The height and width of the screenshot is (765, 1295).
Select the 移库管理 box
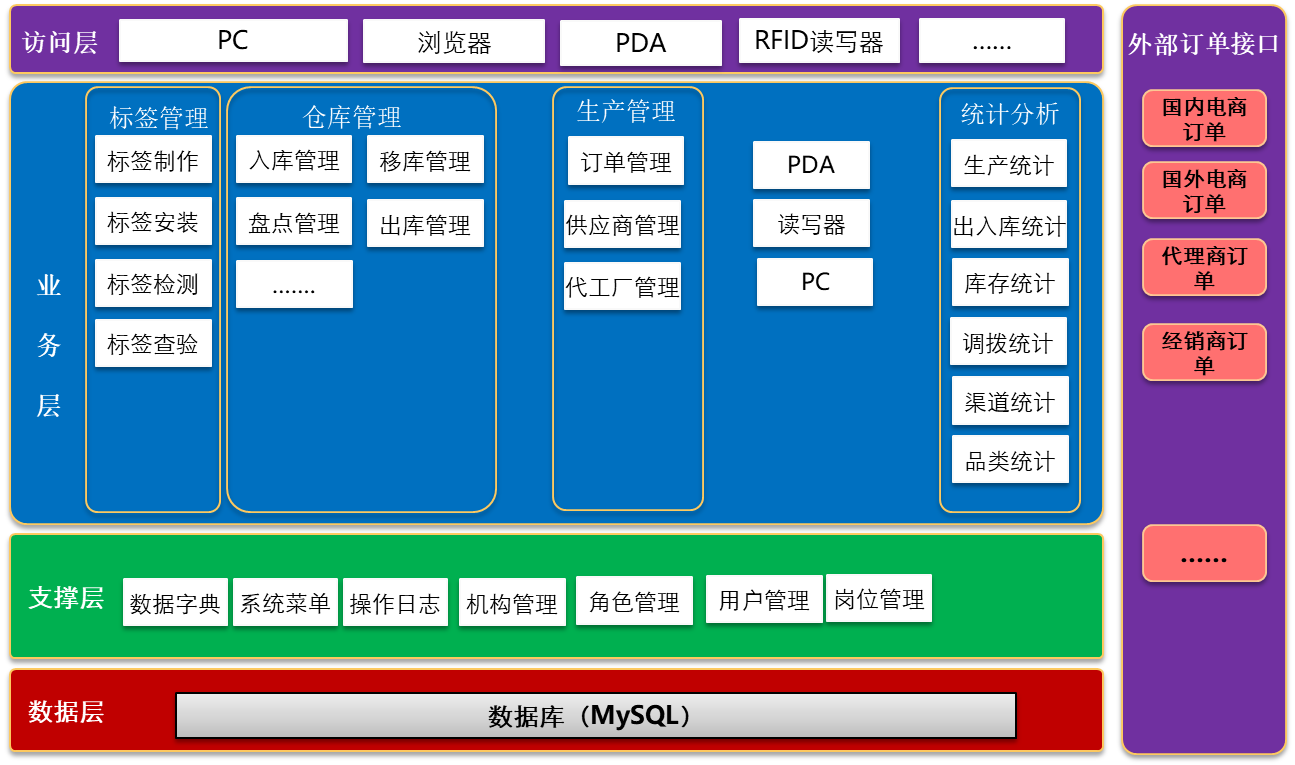tap(425, 159)
